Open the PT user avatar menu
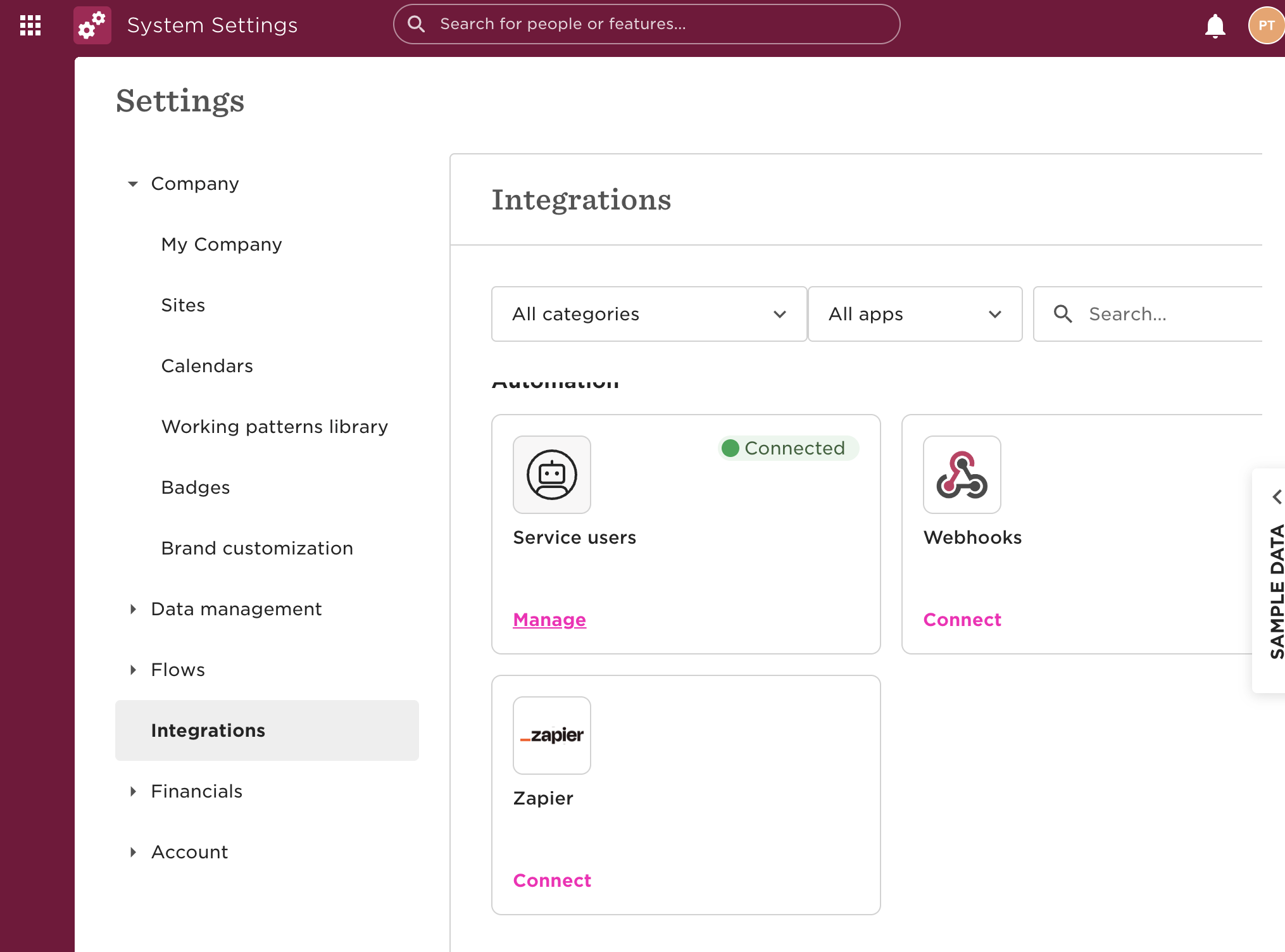This screenshot has width=1285, height=952. click(1265, 25)
